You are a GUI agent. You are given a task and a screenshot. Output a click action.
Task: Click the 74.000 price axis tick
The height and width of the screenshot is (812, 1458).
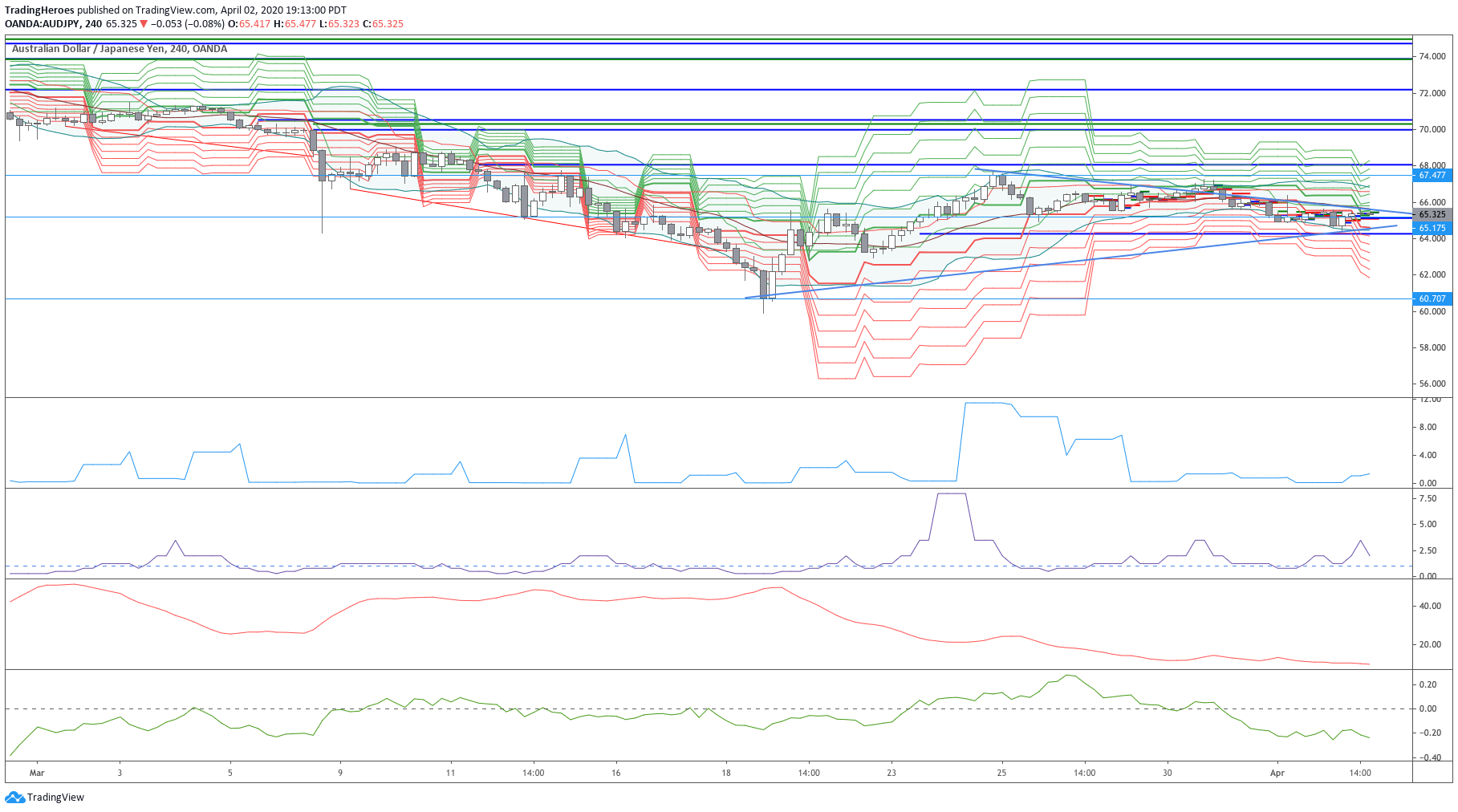point(1432,56)
